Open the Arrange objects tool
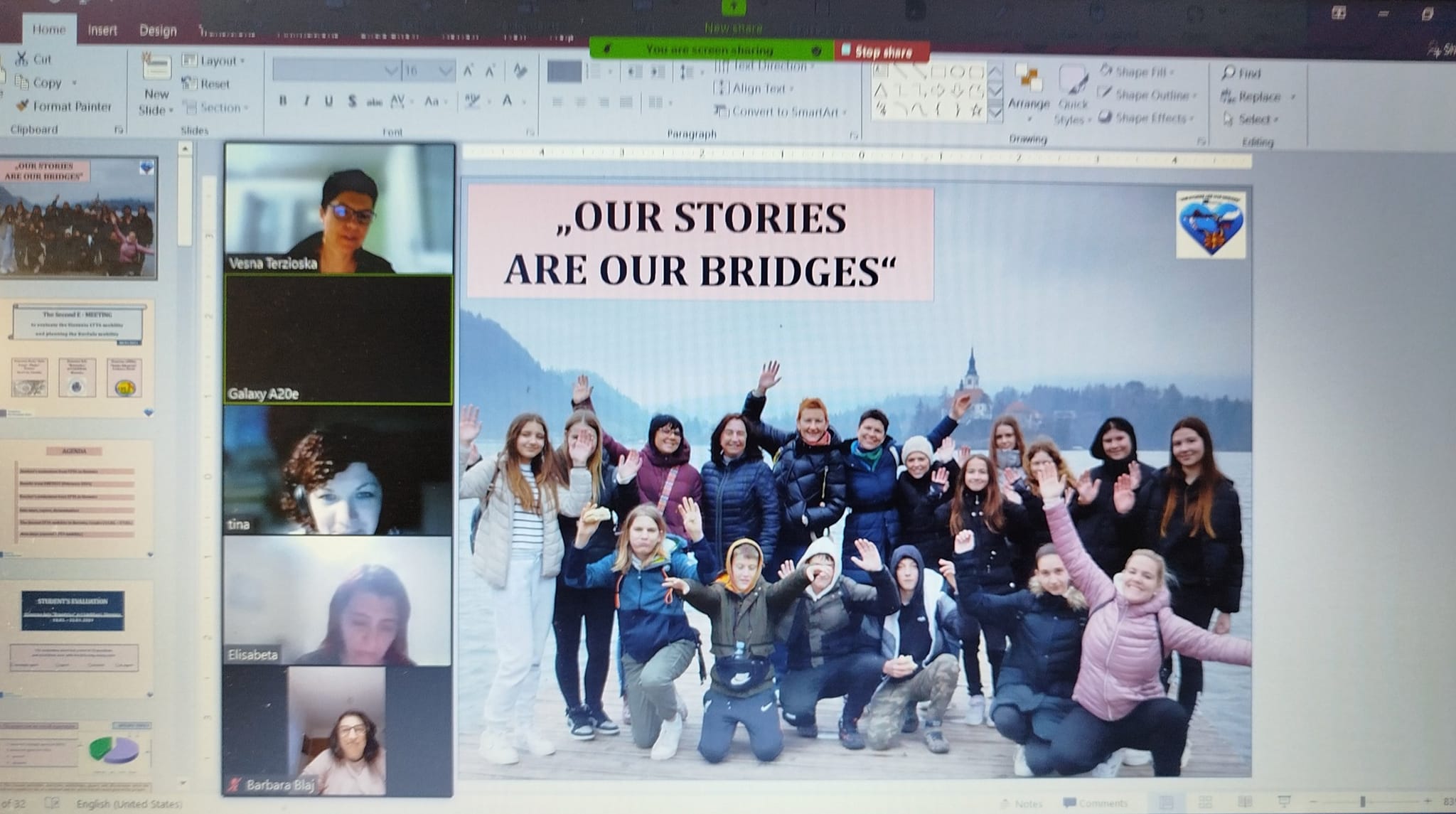Image resolution: width=1456 pixels, height=814 pixels. 1028,87
